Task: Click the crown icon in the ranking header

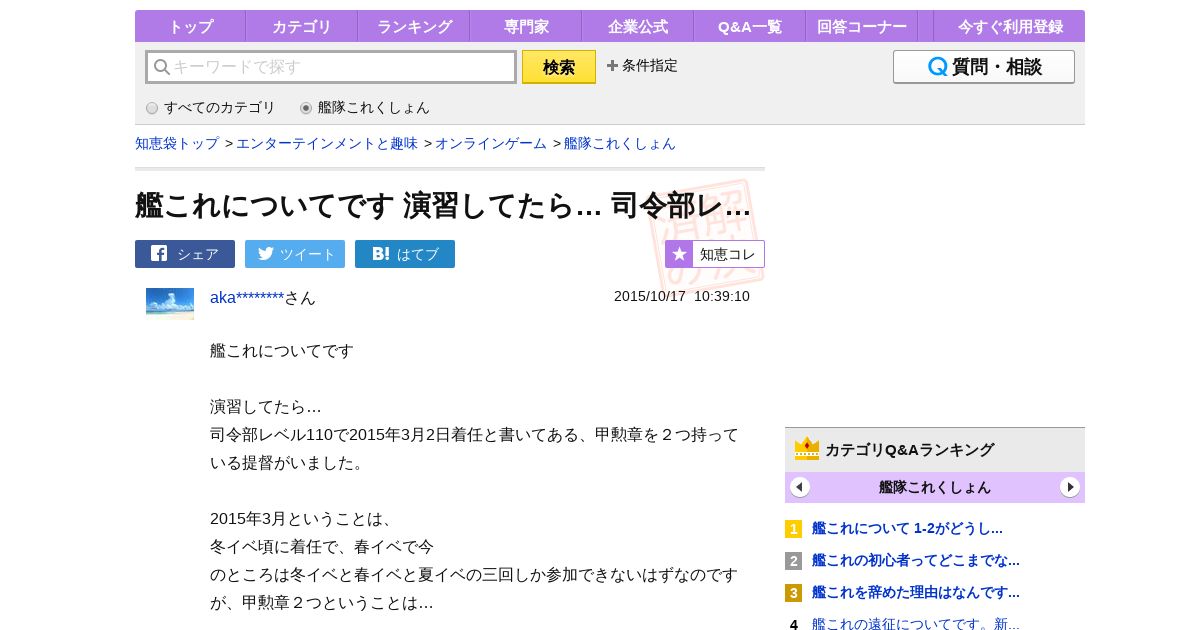Action: [x=807, y=449]
